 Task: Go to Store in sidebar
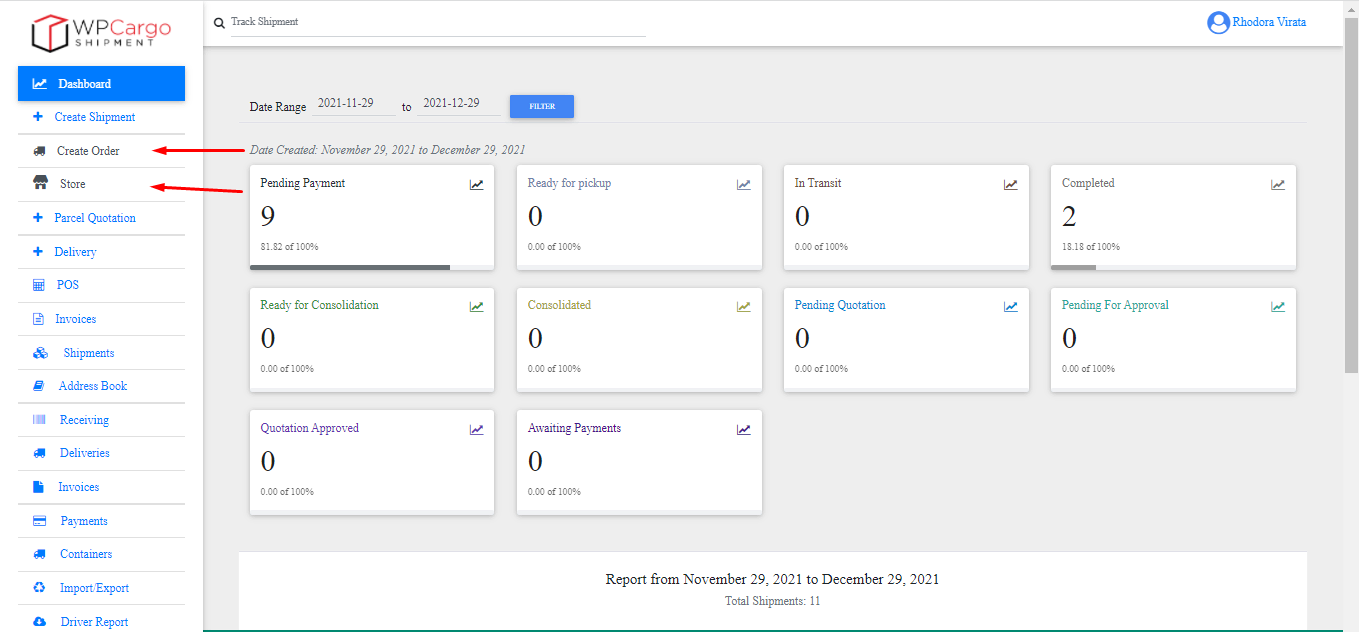[x=72, y=184]
